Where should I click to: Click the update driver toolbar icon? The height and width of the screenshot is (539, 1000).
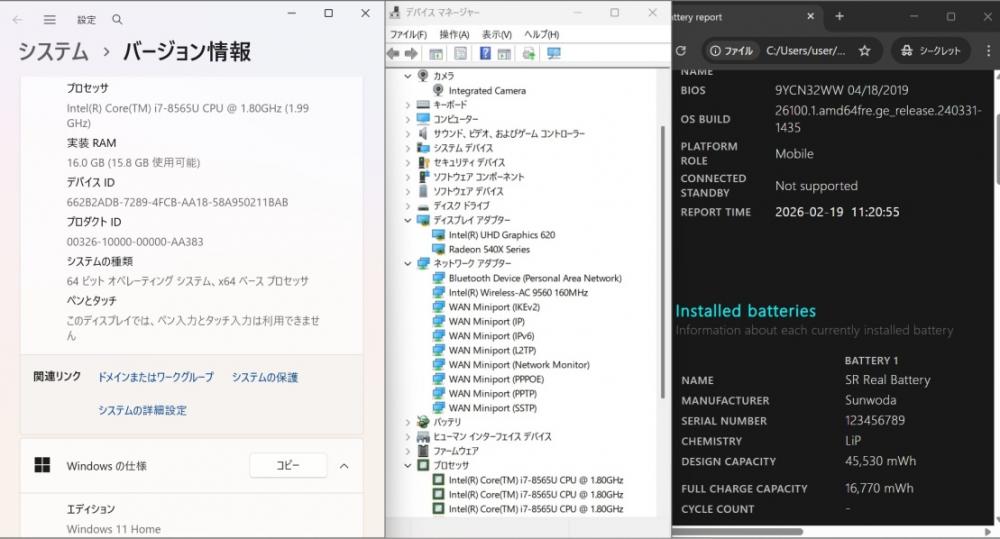528,54
